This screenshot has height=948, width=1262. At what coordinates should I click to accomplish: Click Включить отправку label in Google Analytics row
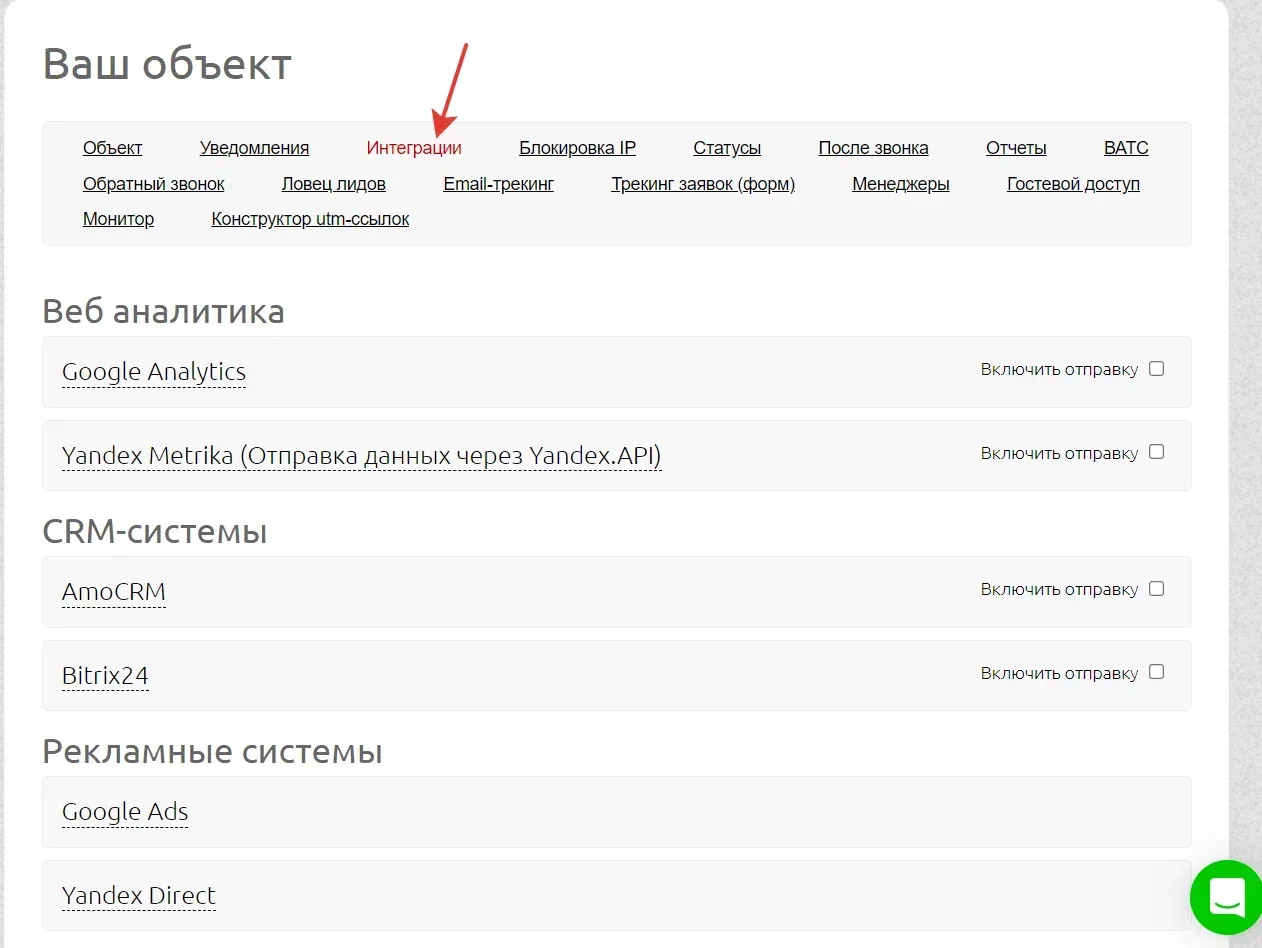coord(1059,369)
